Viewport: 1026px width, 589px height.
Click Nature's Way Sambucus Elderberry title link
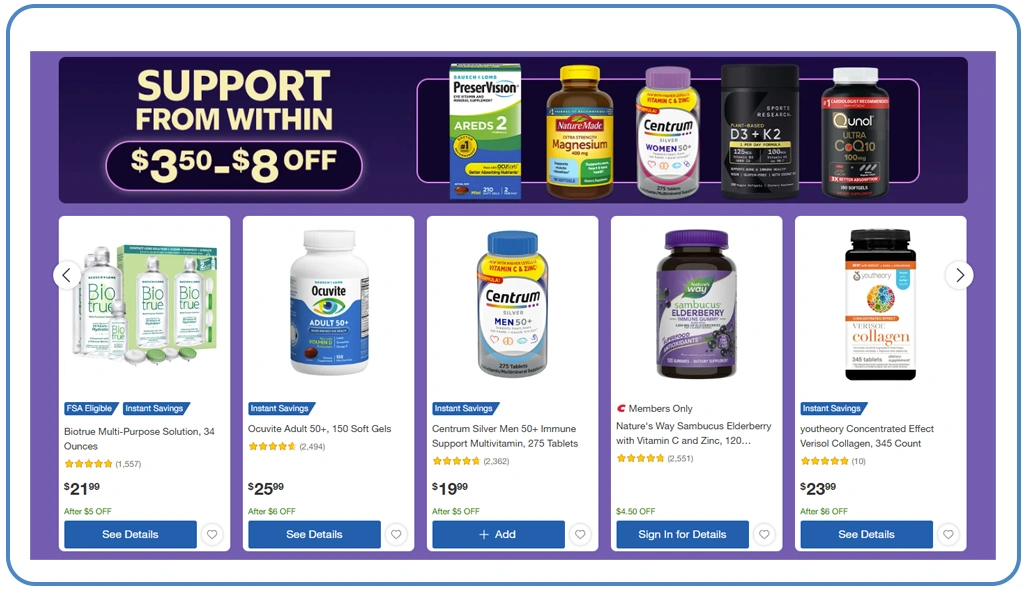tap(694, 433)
